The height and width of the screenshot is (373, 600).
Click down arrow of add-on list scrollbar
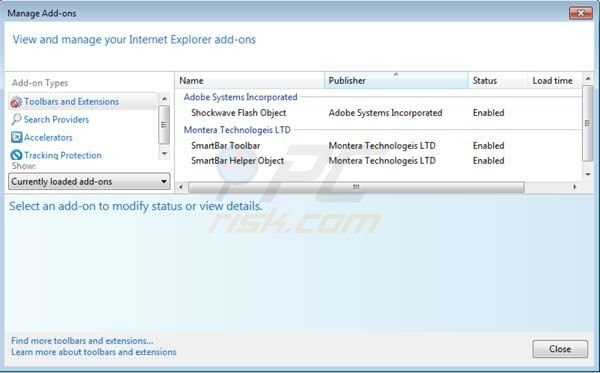click(x=588, y=174)
